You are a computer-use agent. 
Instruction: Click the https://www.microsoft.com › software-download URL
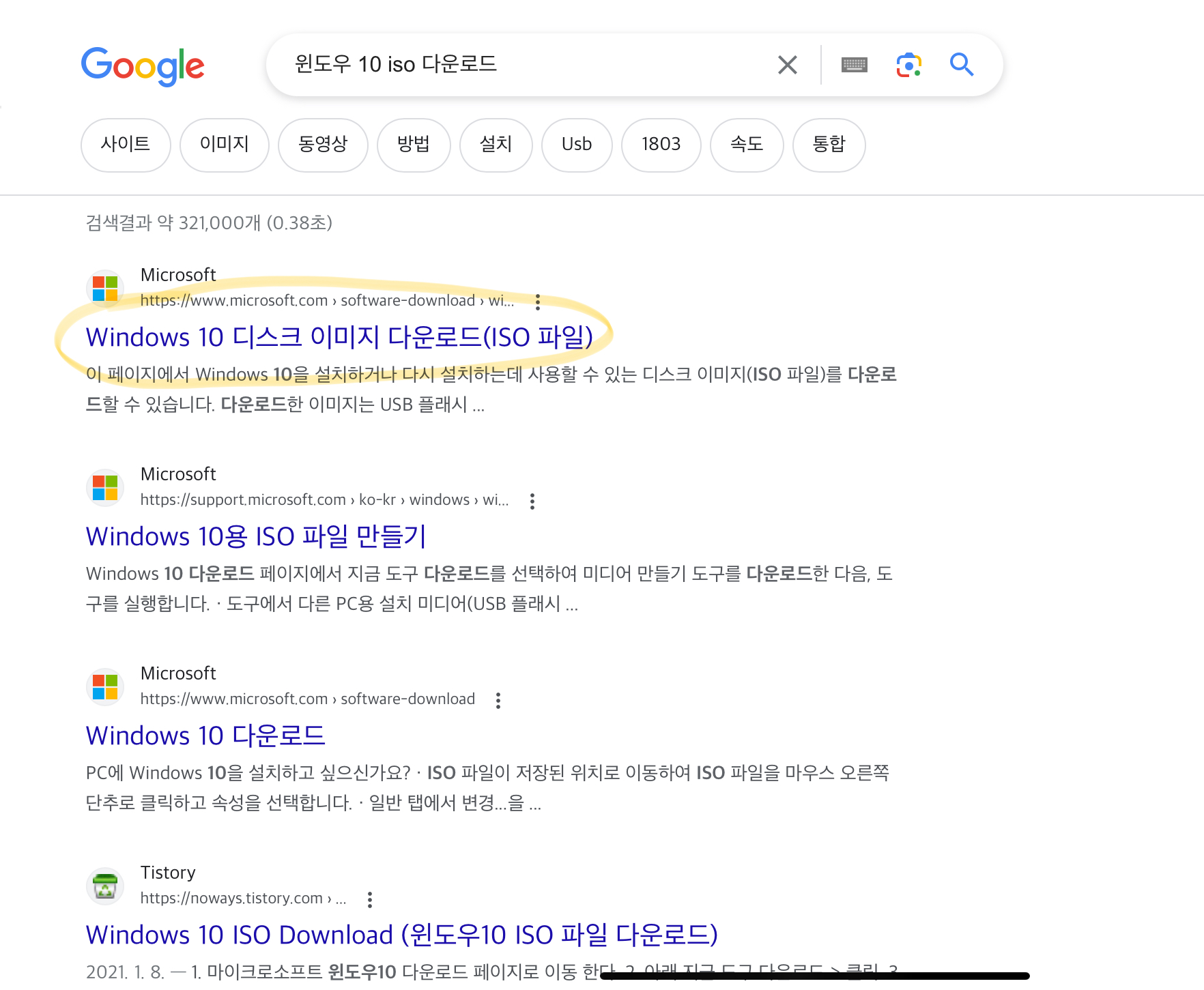click(308, 699)
